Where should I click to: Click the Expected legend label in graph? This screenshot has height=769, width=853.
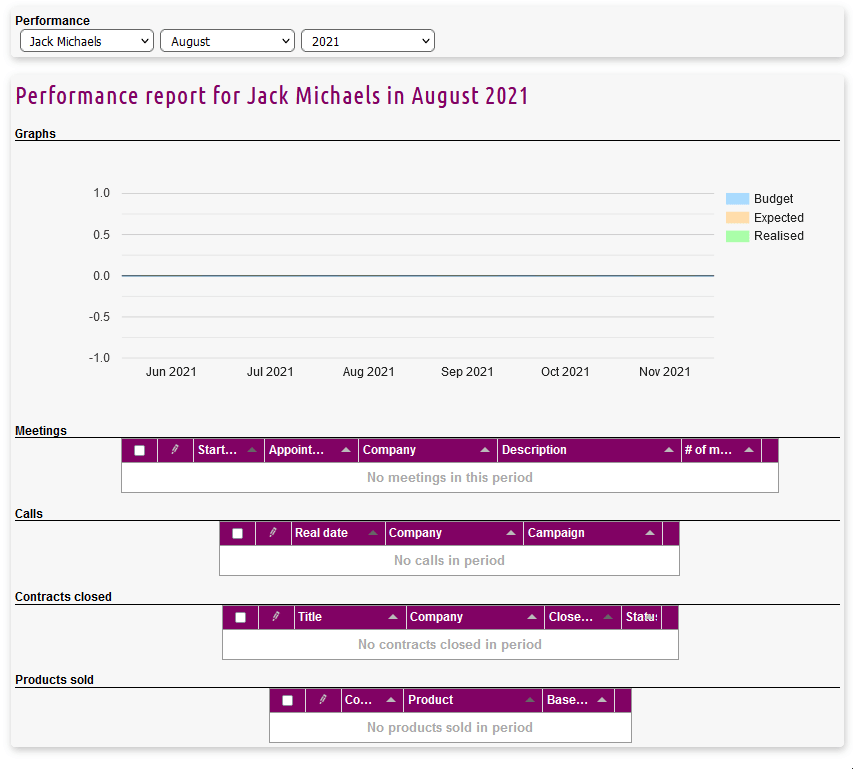point(778,217)
